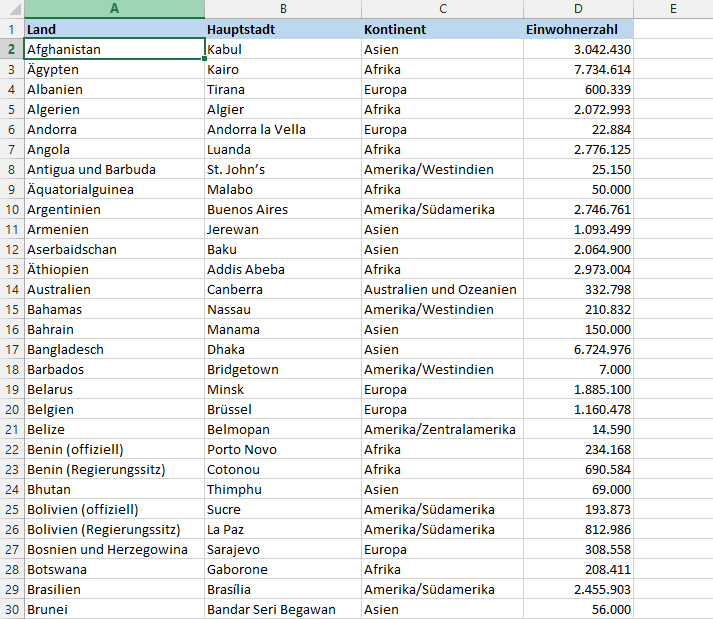Image resolution: width=713 pixels, height=619 pixels.
Task: Select the value '3.042.430'
Action: (x=578, y=49)
